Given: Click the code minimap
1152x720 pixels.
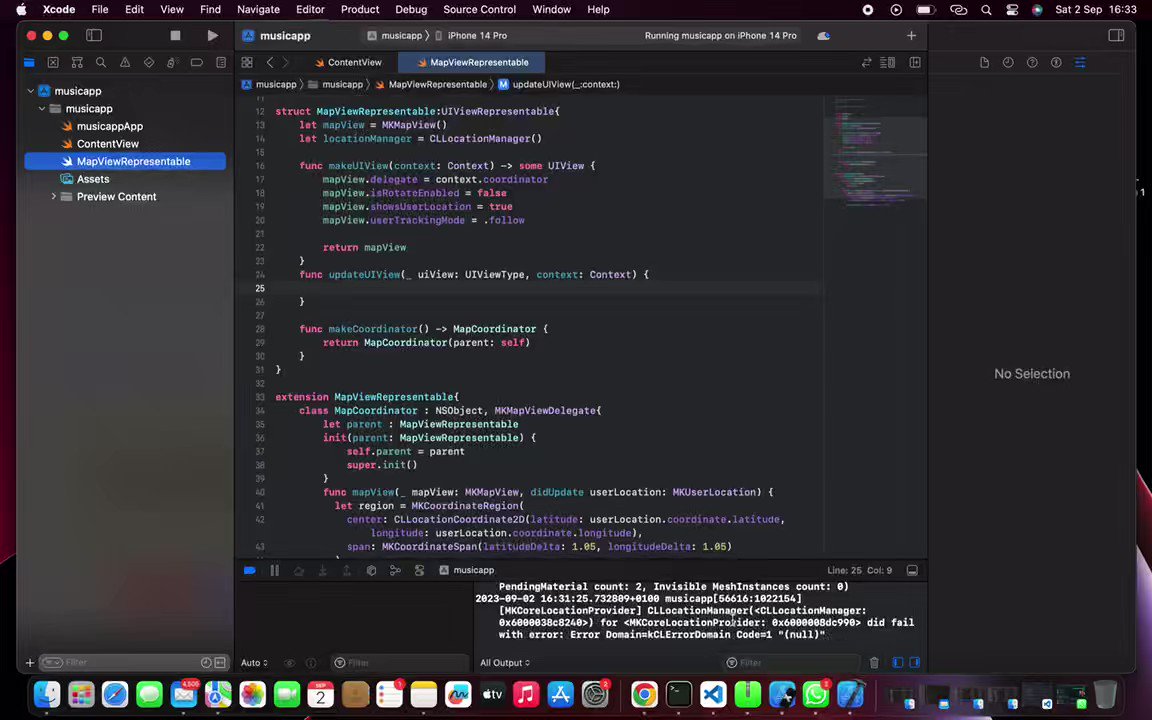Looking at the screenshot, I should coord(874,154).
